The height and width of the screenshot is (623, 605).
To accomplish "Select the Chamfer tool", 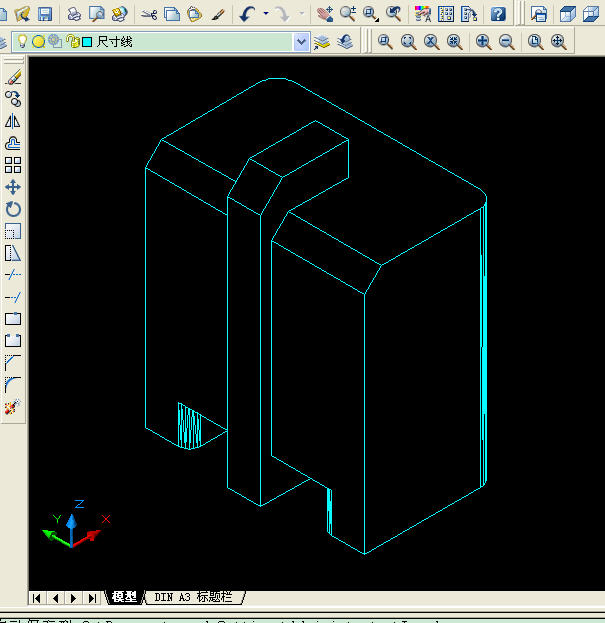I will coord(13,362).
